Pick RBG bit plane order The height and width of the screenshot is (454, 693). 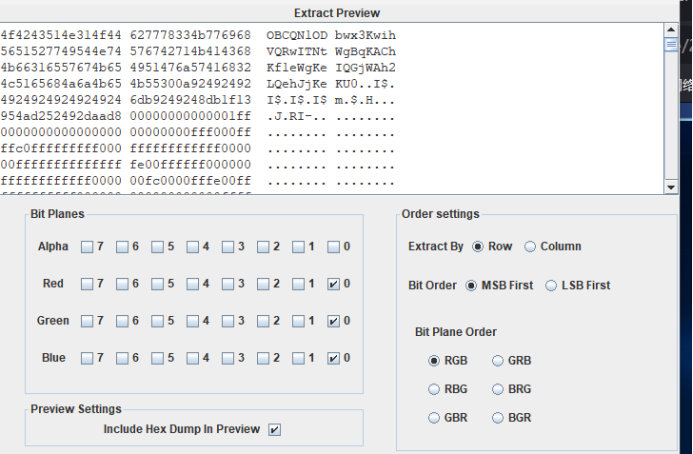click(x=434, y=389)
